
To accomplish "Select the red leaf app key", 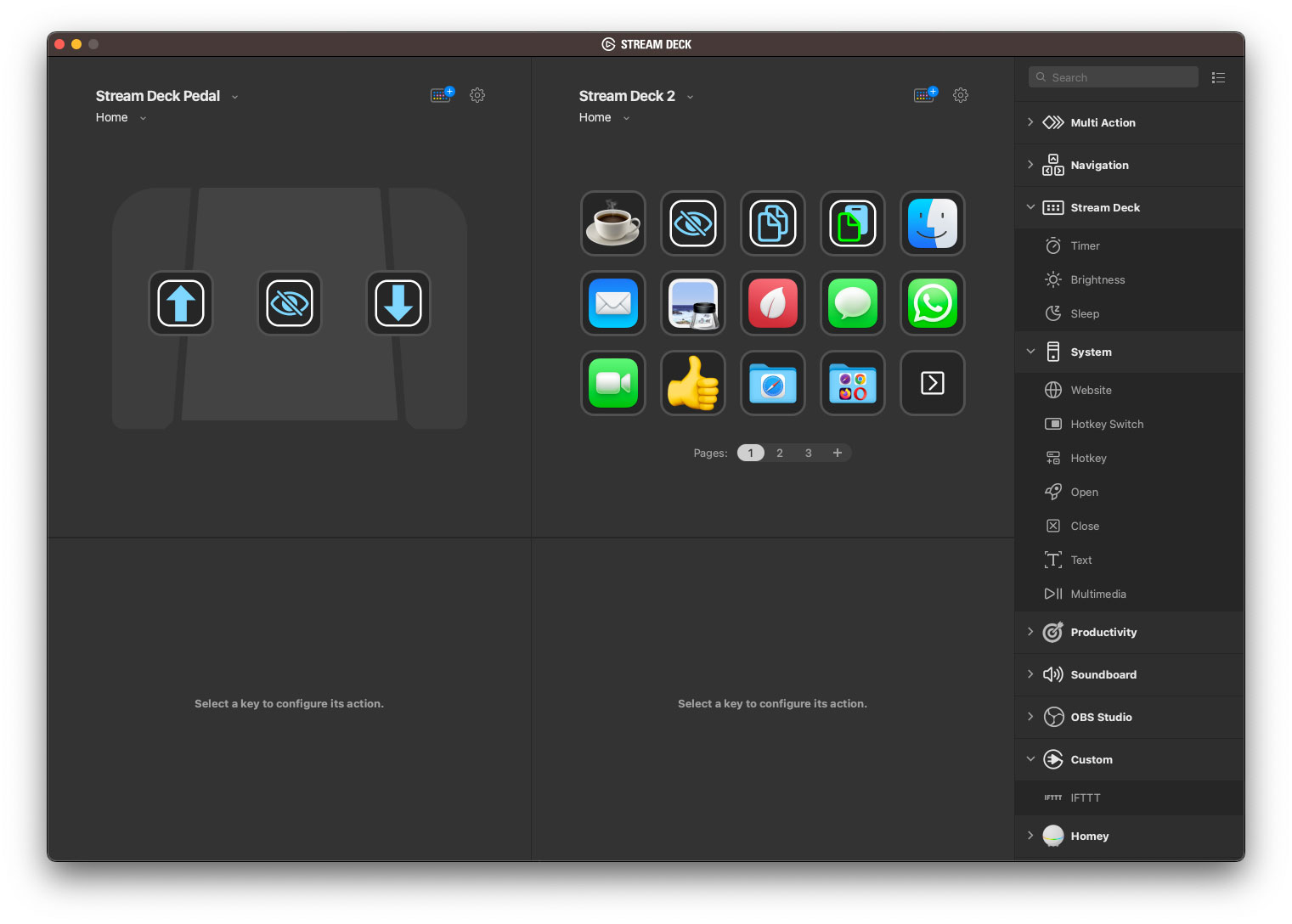I will pyautogui.click(x=773, y=303).
